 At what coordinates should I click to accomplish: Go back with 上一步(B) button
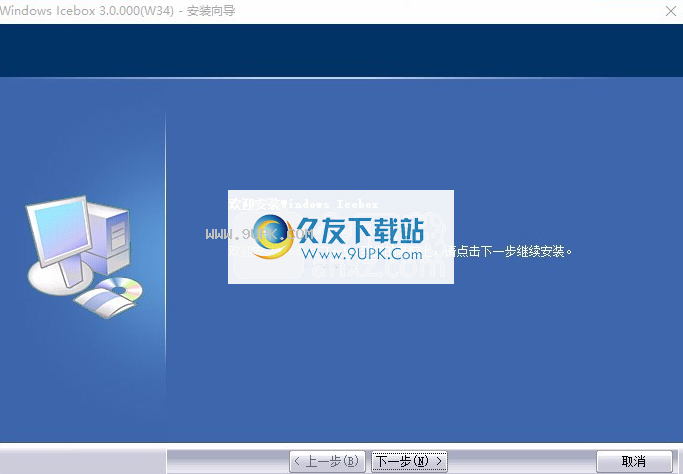(327, 461)
